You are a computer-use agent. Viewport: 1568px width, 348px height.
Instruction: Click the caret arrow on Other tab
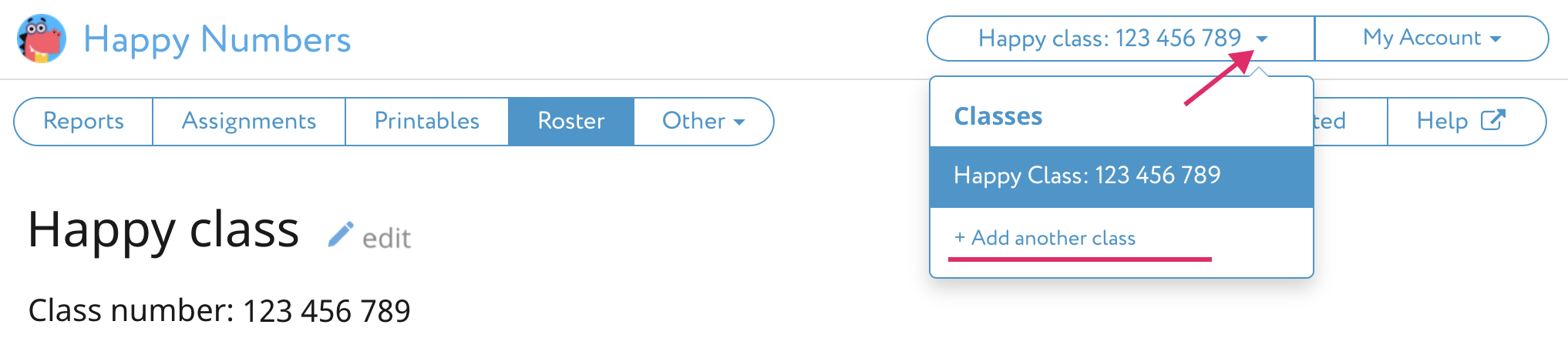pyautogui.click(x=739, y=122)
